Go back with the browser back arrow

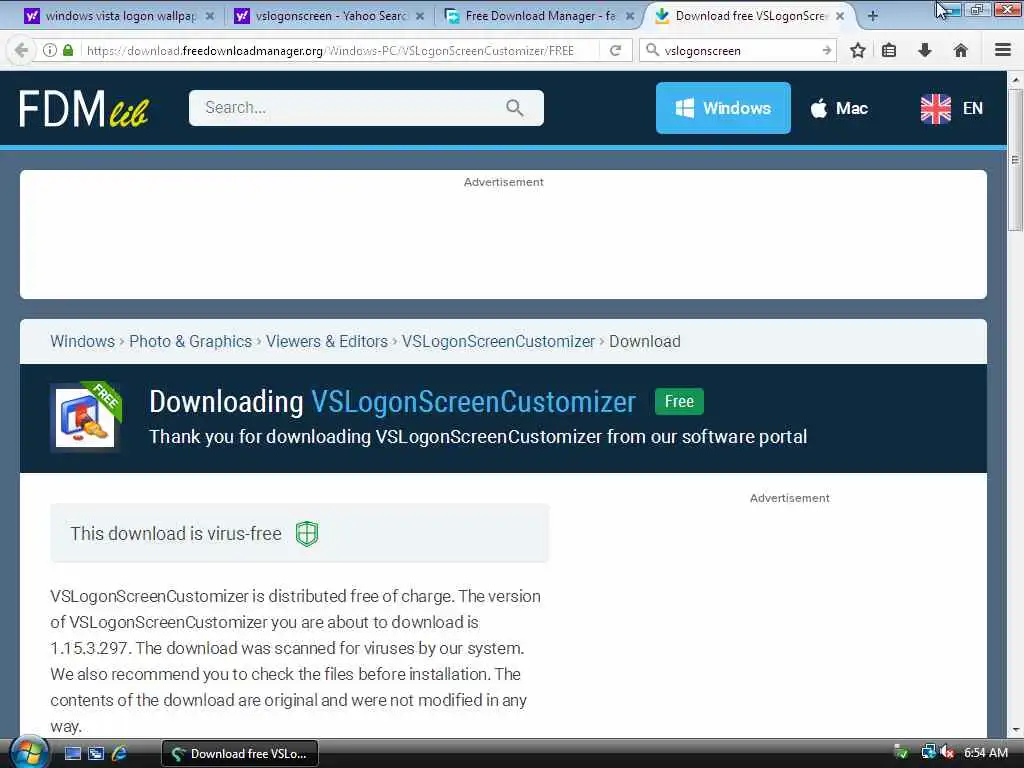pyautogui.click(x=21, y=50)
